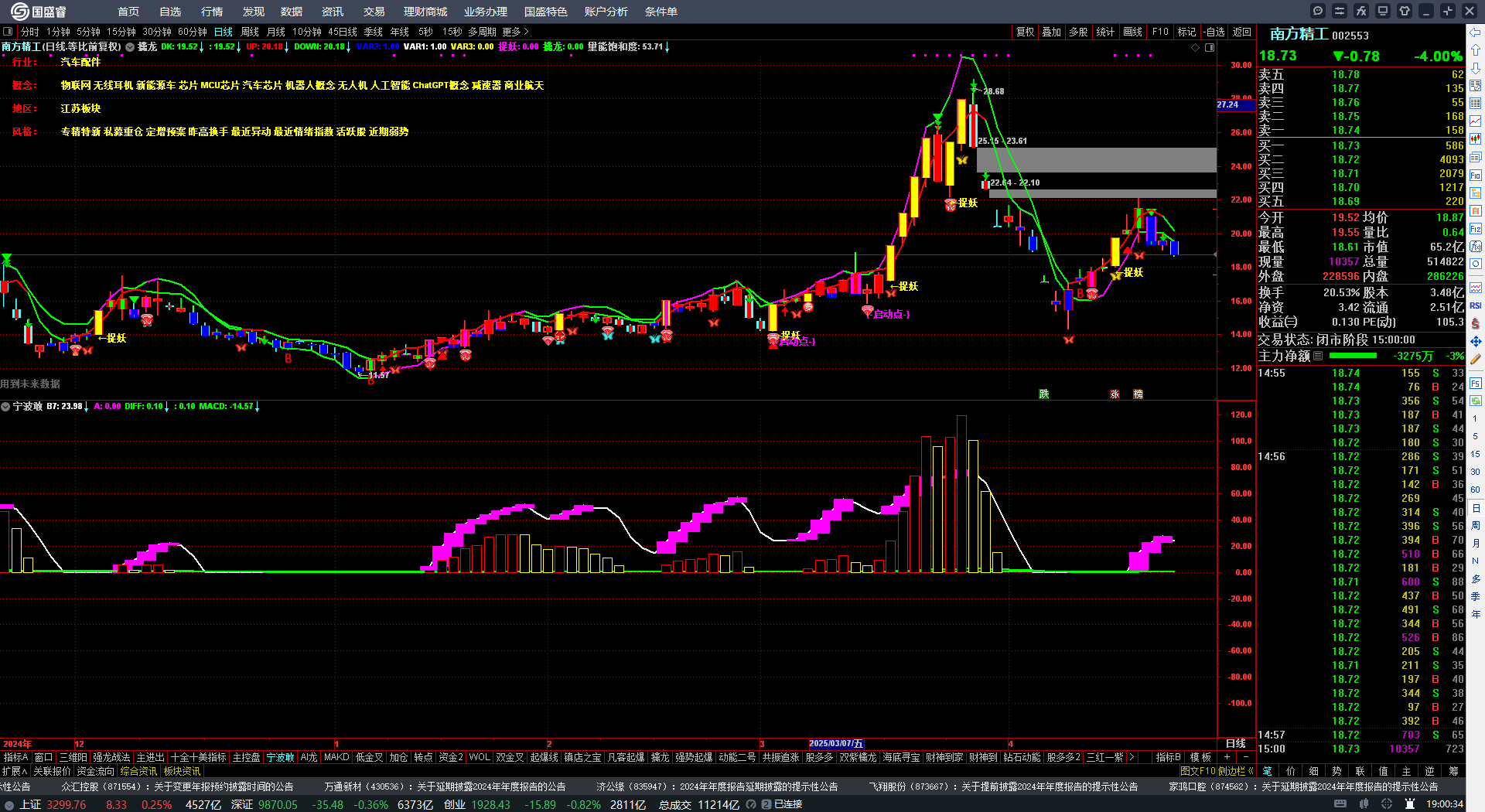This screenshot has width=1485, height=812.
Task: Click the list icon beside 主力净额
Action: 1319,356
